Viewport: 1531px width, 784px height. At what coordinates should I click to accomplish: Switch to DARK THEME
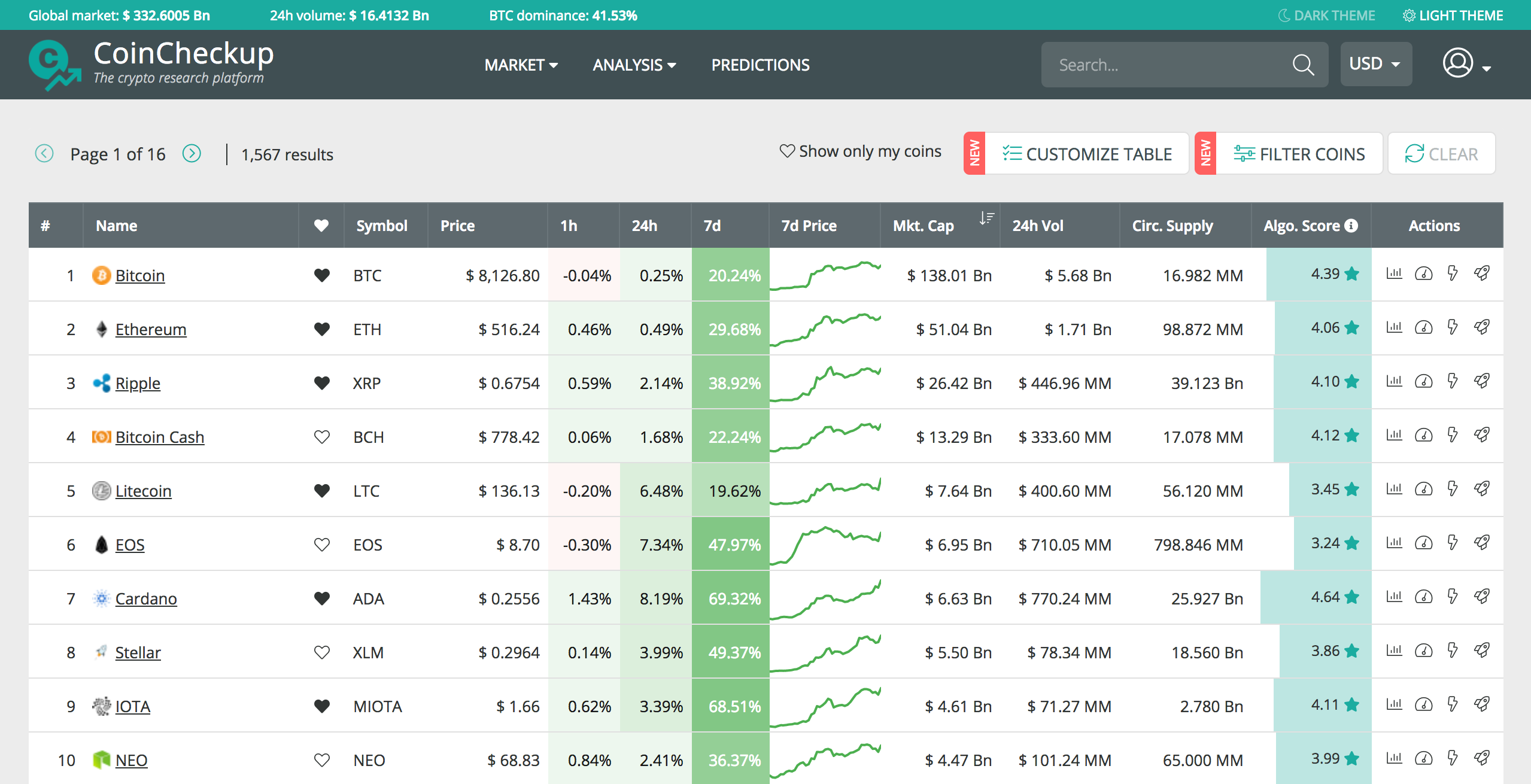(1326, 16)
